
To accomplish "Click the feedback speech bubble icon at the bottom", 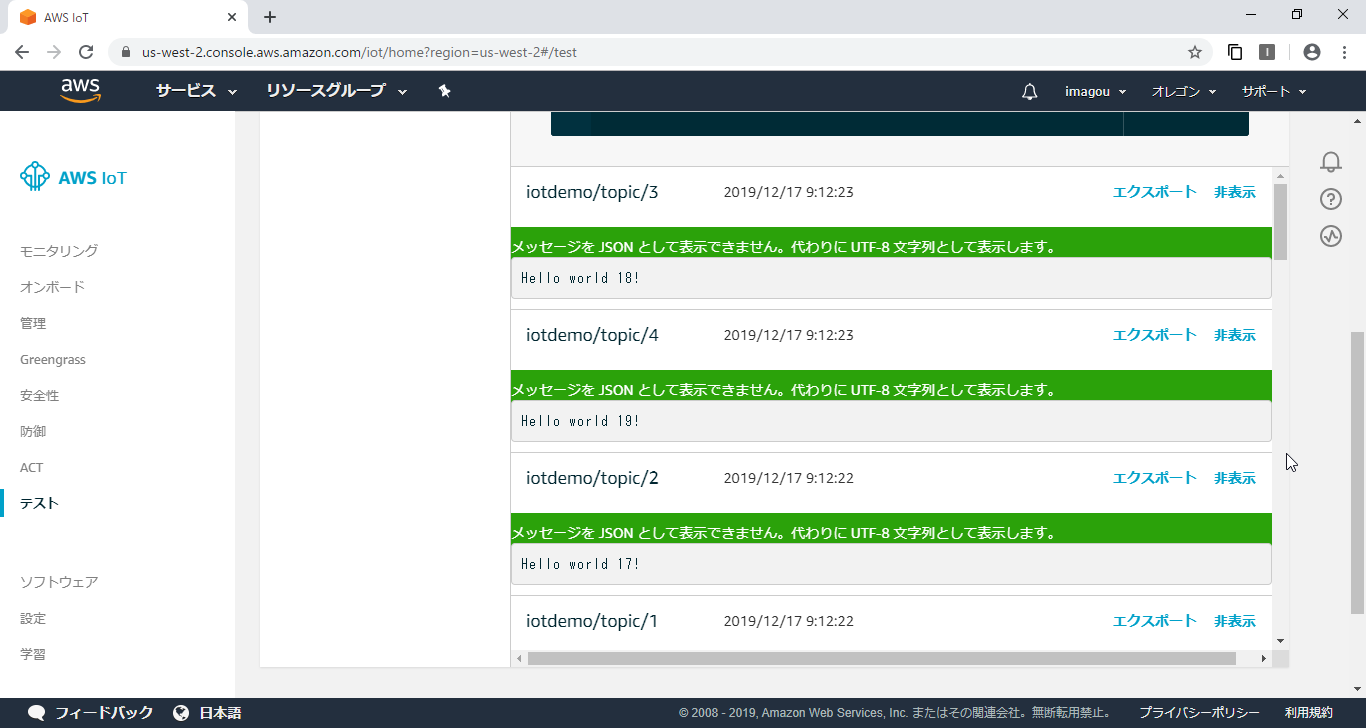I will tap(36, 712).
